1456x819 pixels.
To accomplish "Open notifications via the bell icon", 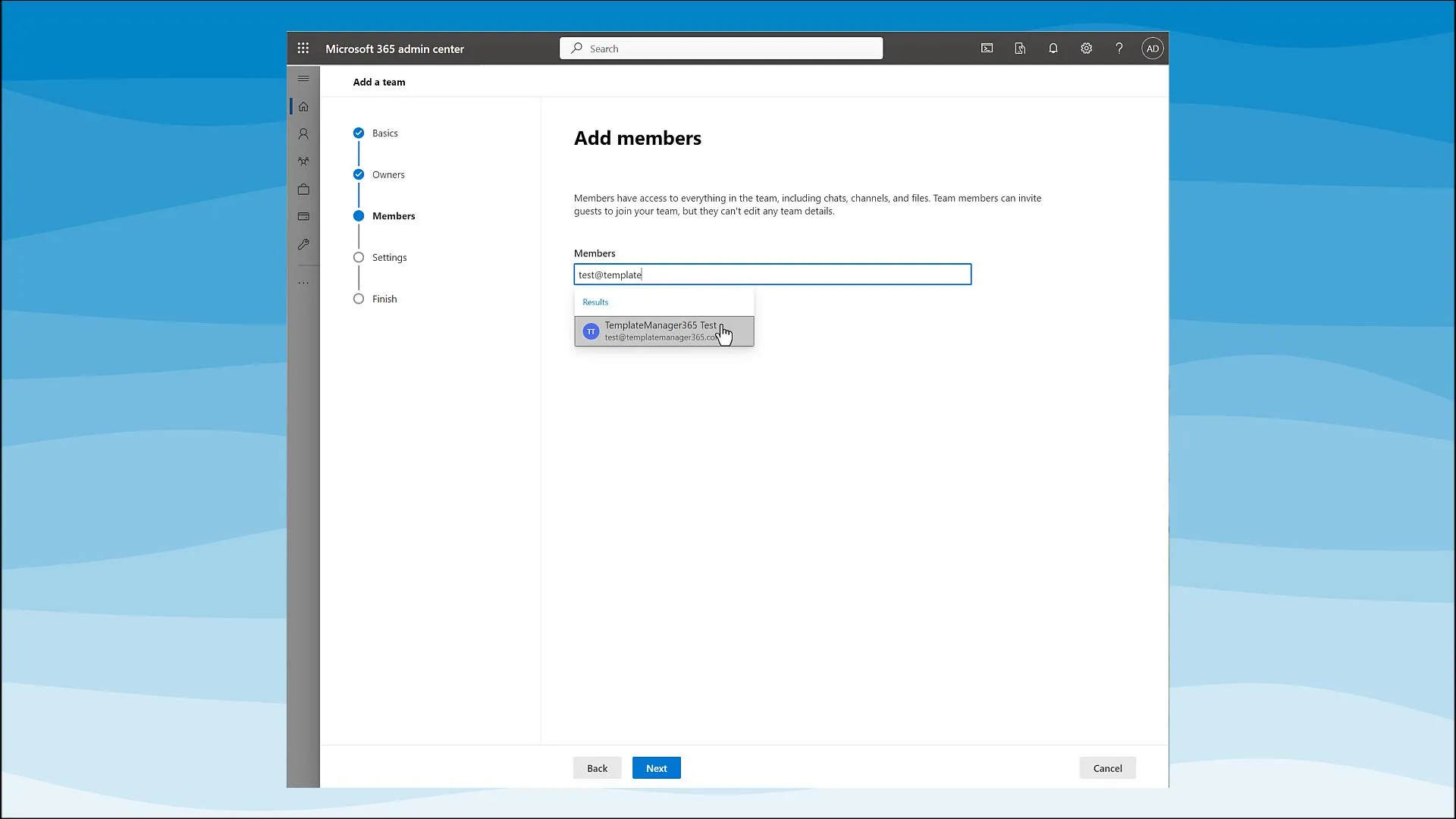I will pyautogui.click(x=1053, y=48).
